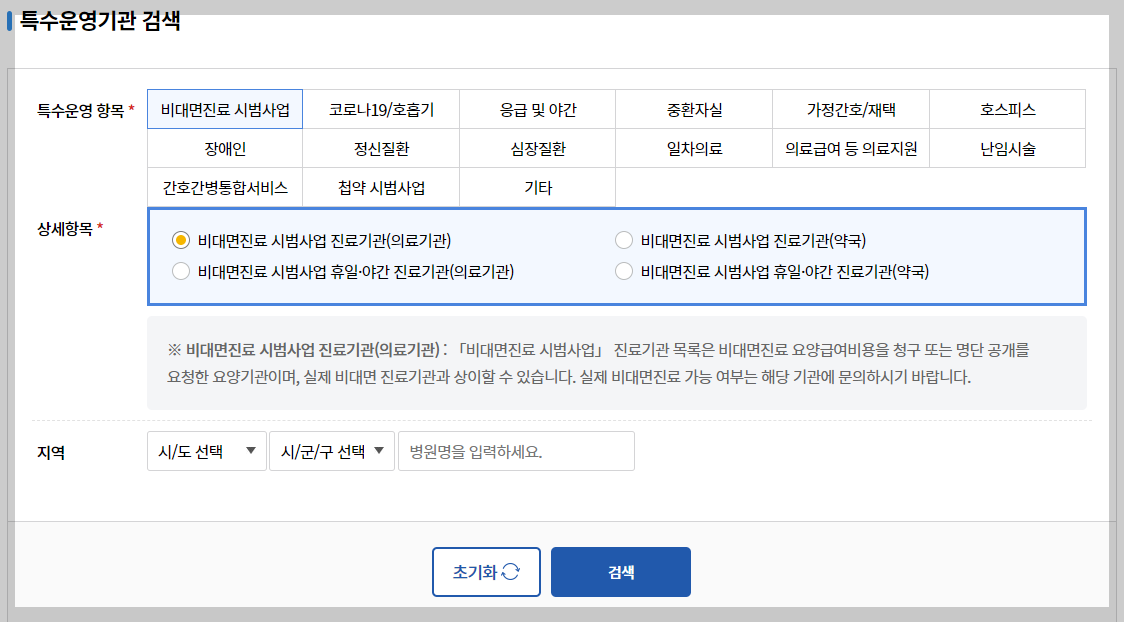
Task: Select the 코로나19/호흡기 category
Action: click(381, 109)
